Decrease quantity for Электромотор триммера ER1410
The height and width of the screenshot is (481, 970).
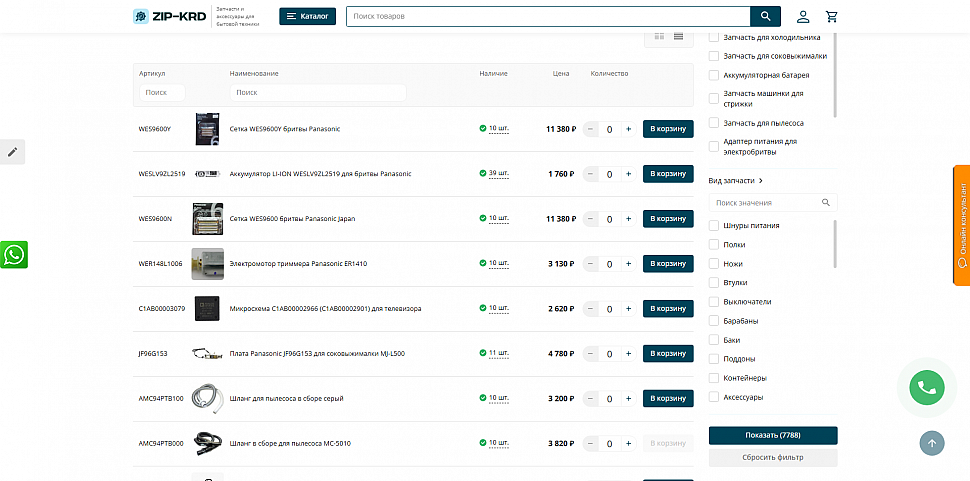coord(590,264)
